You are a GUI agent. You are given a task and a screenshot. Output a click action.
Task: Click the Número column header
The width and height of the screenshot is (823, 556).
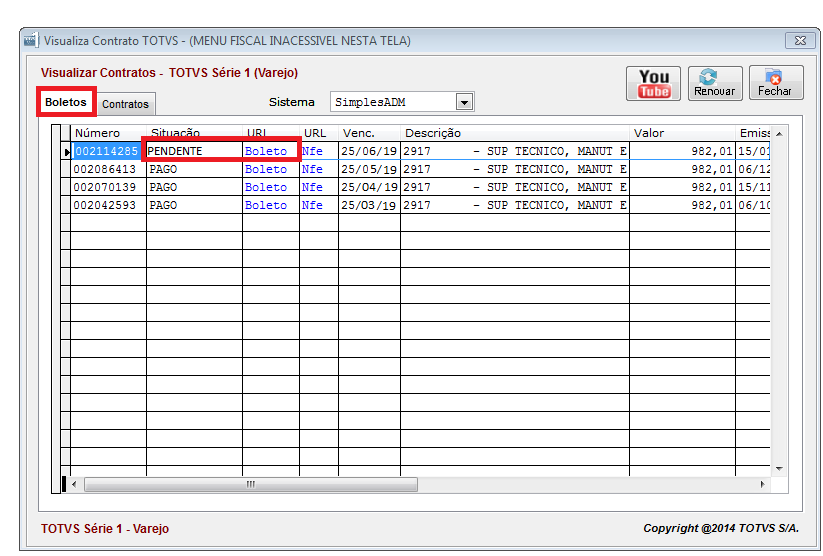108,133
